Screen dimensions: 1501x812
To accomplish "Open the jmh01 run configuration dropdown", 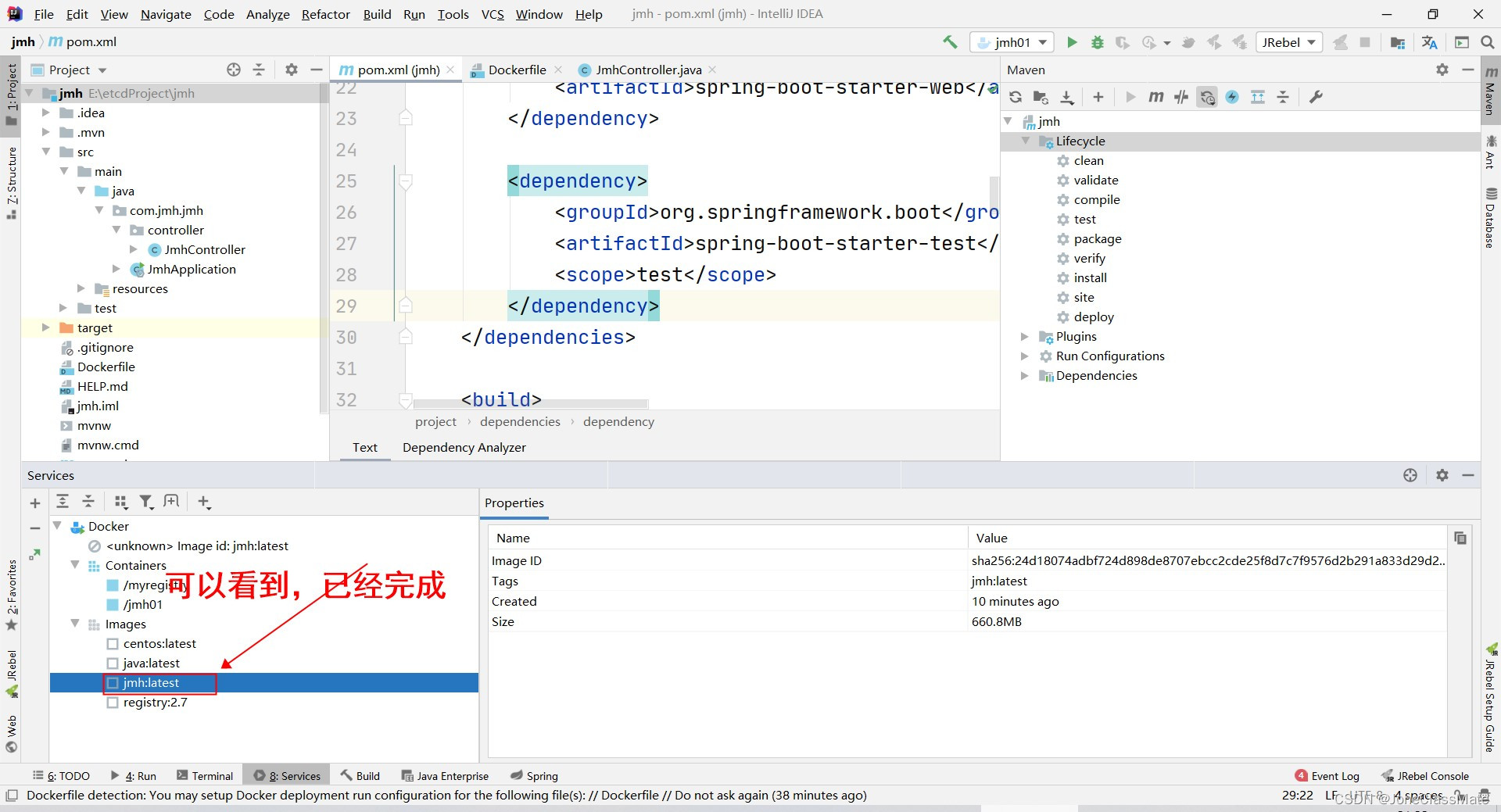I will coord(1012,42).
